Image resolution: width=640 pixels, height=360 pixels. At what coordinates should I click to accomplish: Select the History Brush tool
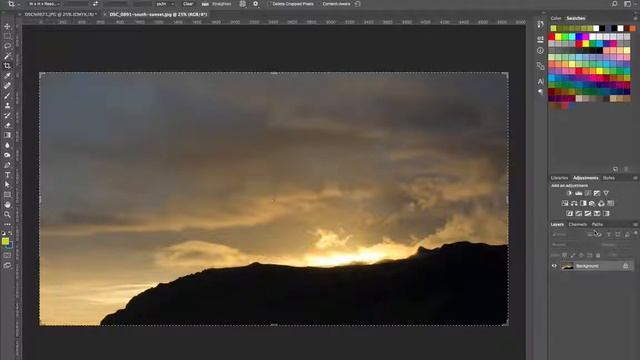[x=7, y=116]
